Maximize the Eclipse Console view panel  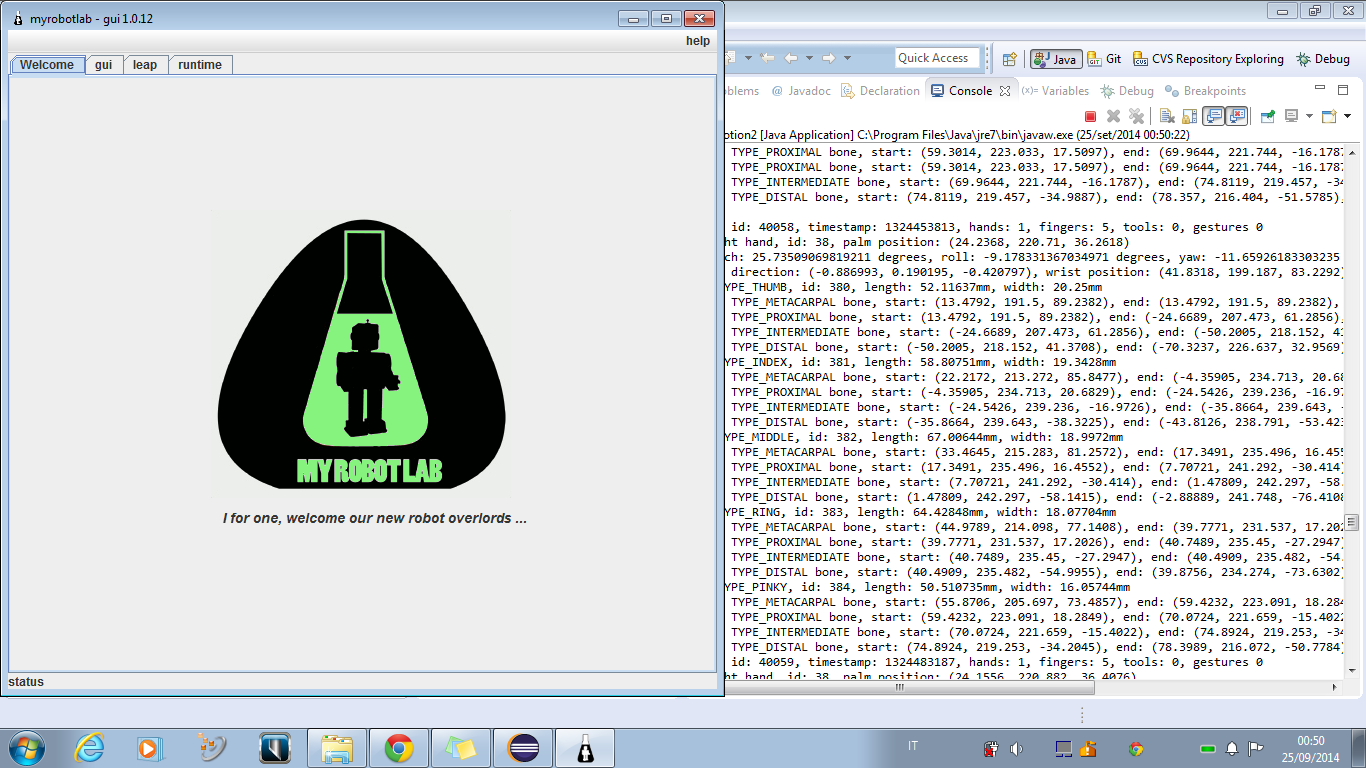[x=1342, y=89]
